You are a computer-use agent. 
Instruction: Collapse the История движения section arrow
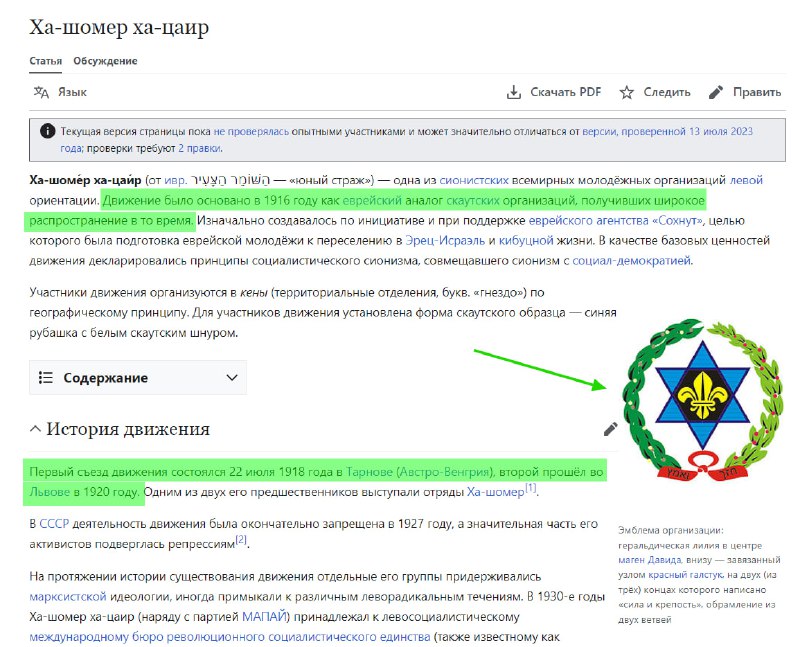35,429
